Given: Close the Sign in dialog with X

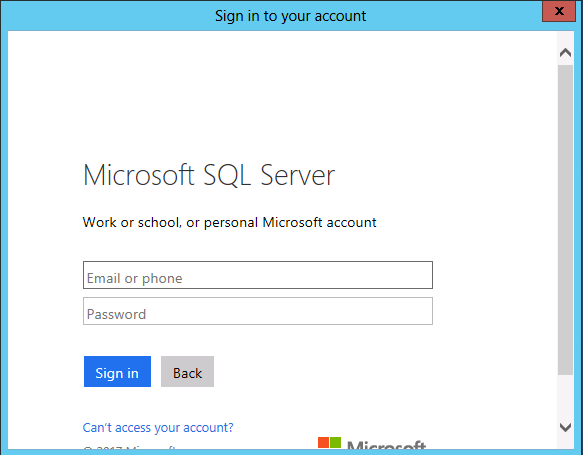Looking at the screenshot, I should click(x=559, y=11).
